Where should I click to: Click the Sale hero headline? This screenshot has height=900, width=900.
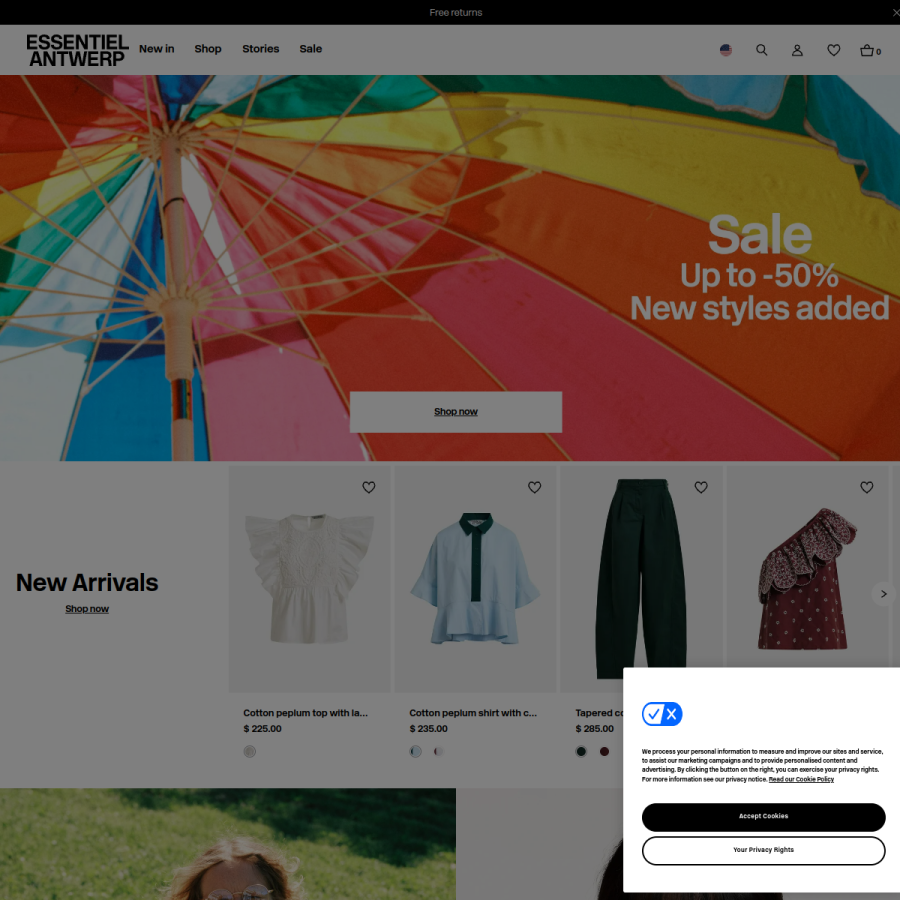[x=759, y=235]
